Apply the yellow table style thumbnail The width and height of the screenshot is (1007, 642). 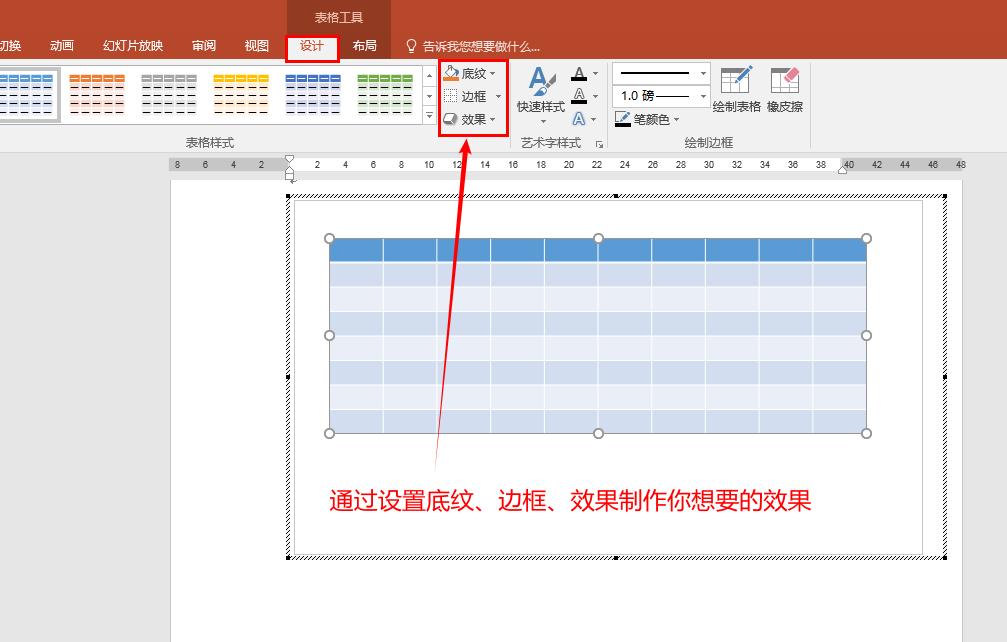tap(241, 94)
